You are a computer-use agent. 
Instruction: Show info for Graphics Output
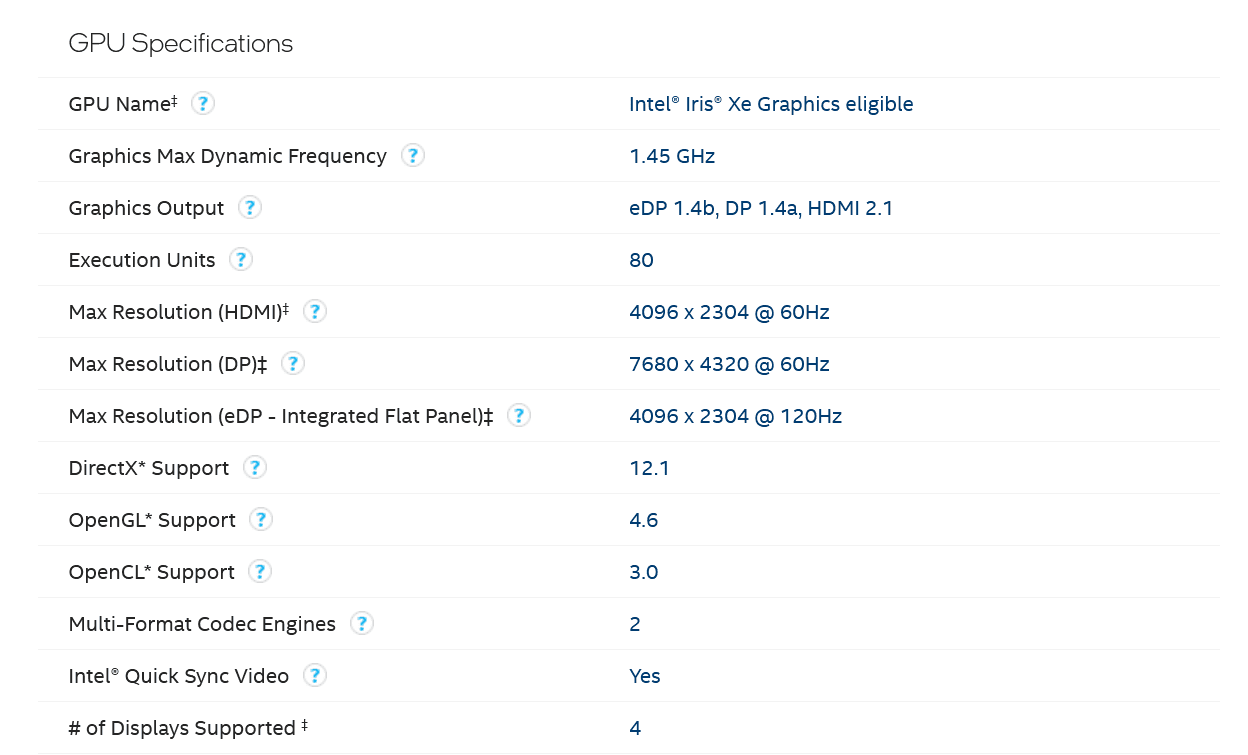(x=250, y=208)
